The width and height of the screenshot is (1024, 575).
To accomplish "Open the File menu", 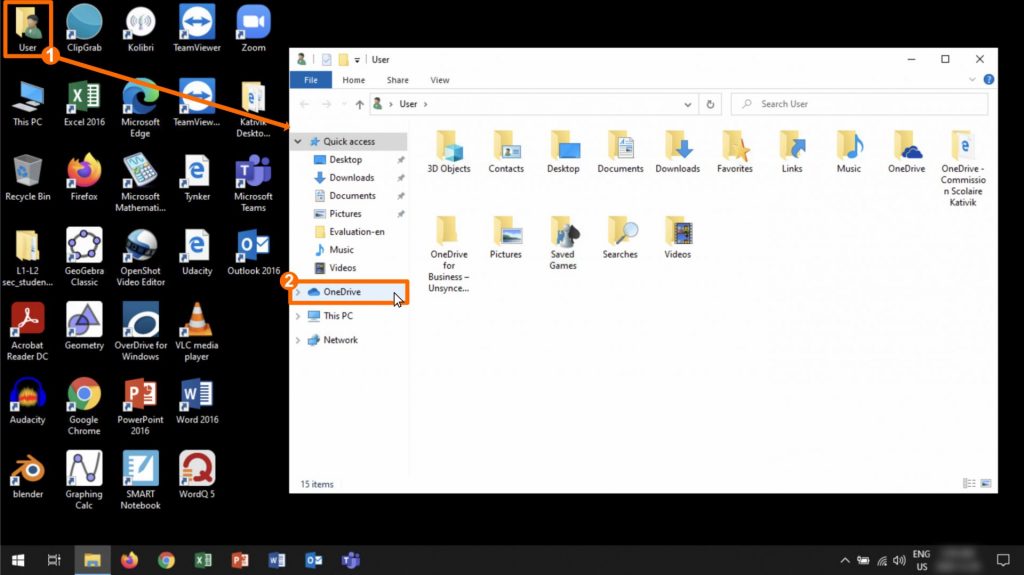I will pos(311,80).
